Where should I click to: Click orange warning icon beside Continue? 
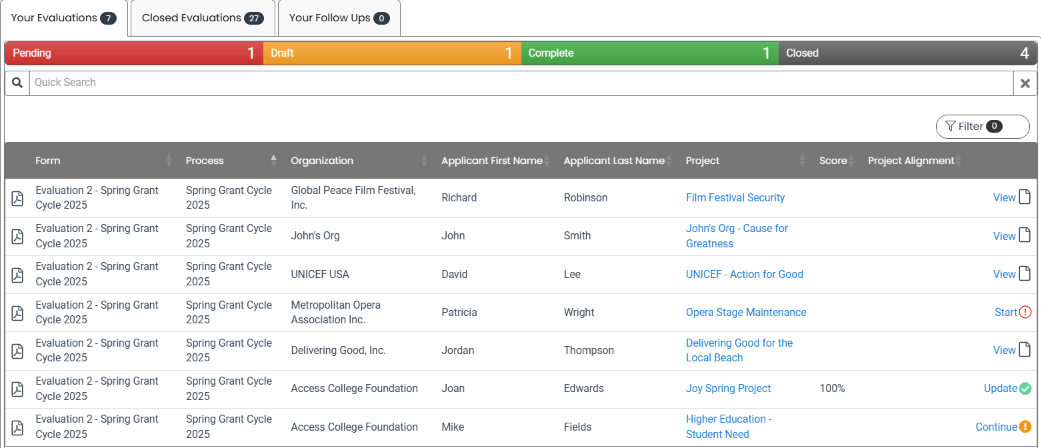tap(1025, 427)
